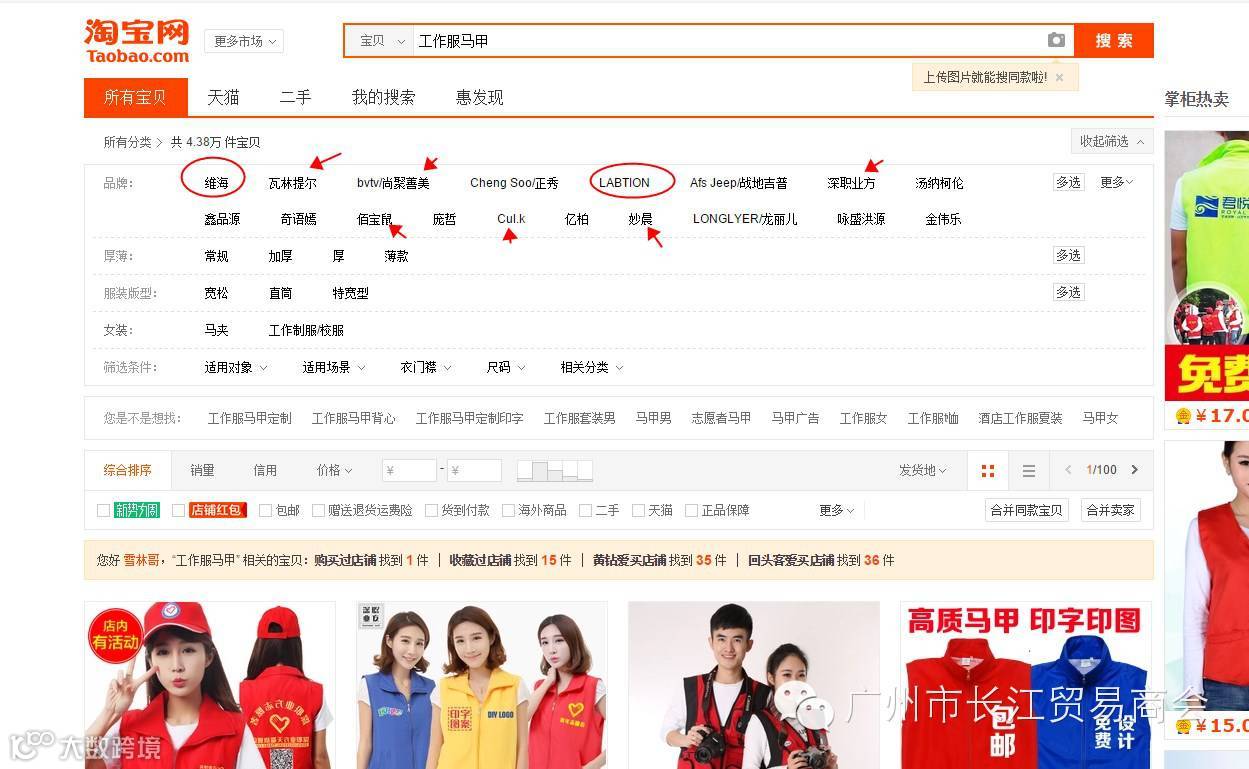Open the photographer vest product thumbnail

(x=754, y=685)
